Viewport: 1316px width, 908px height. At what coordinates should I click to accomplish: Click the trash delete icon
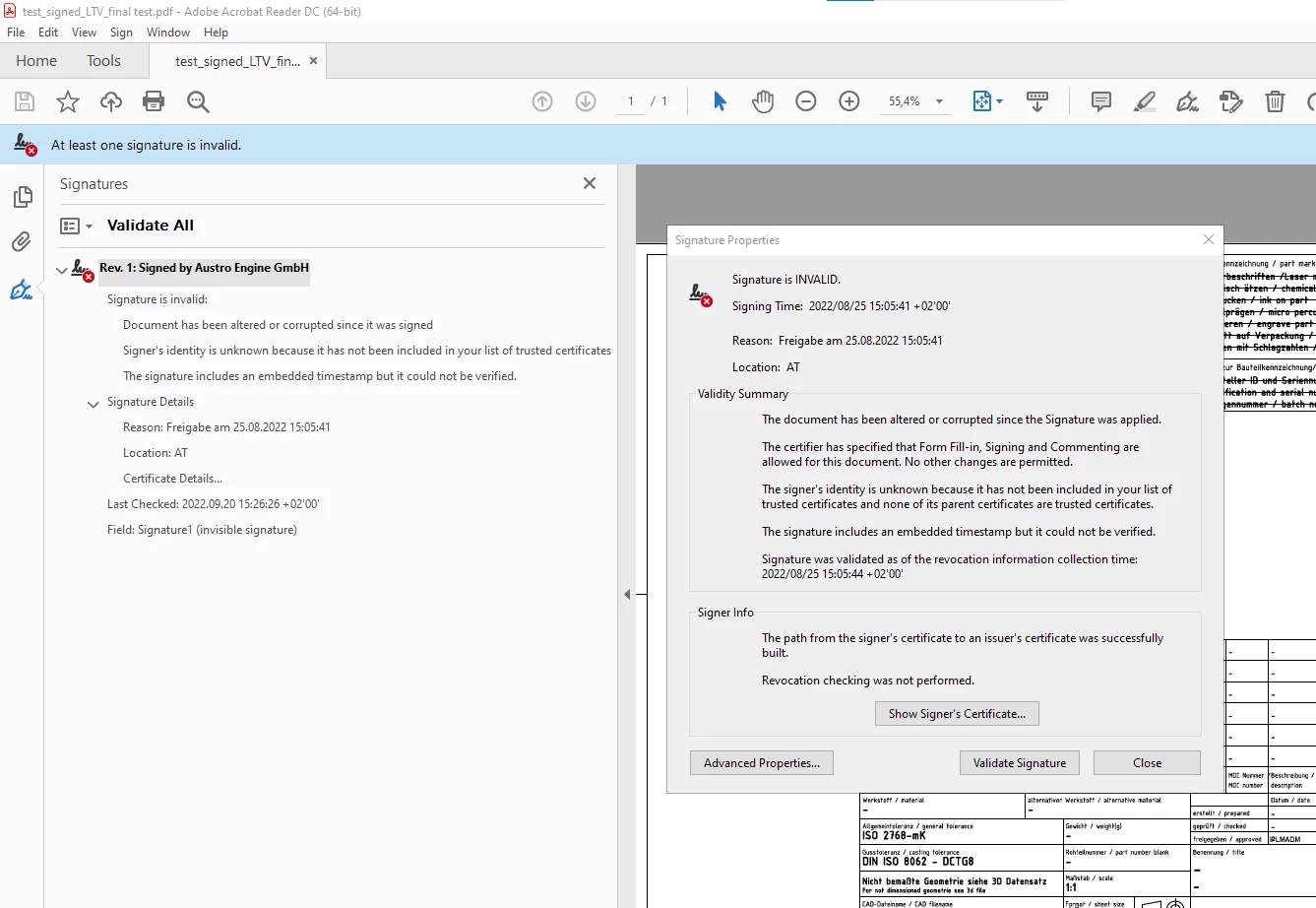[1275, 101]
